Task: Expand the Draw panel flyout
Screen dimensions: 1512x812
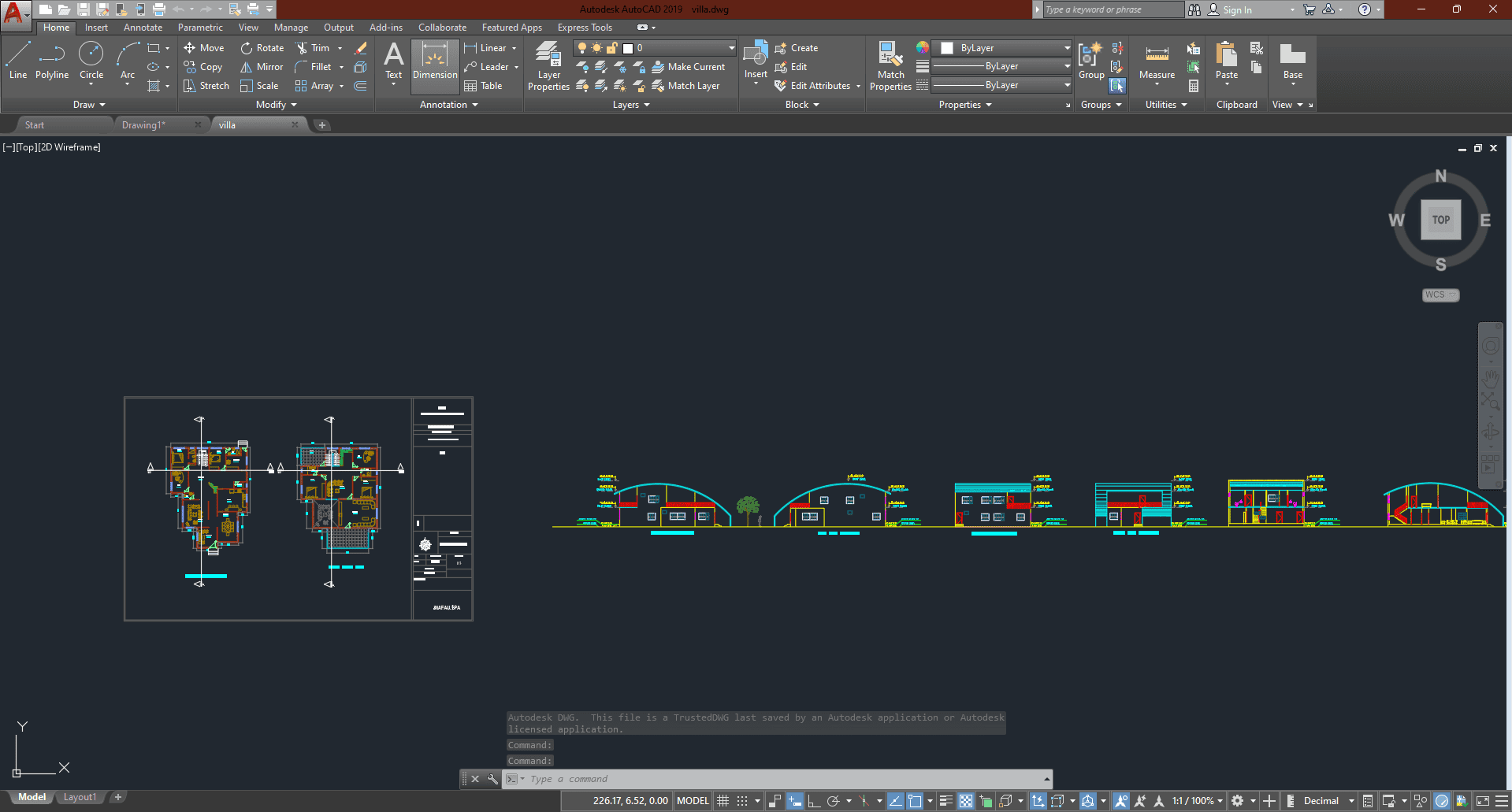Action: click(89, 105)
